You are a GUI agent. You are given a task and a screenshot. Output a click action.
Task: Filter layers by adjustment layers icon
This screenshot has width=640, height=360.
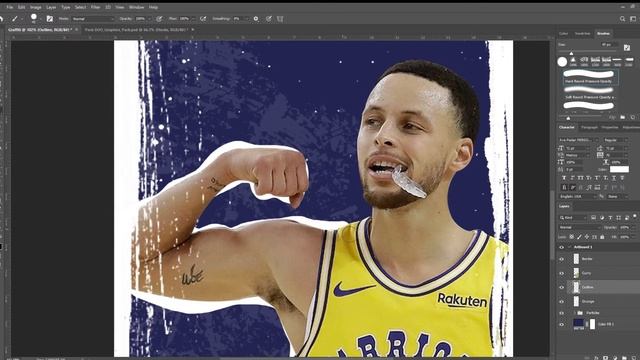602,218
